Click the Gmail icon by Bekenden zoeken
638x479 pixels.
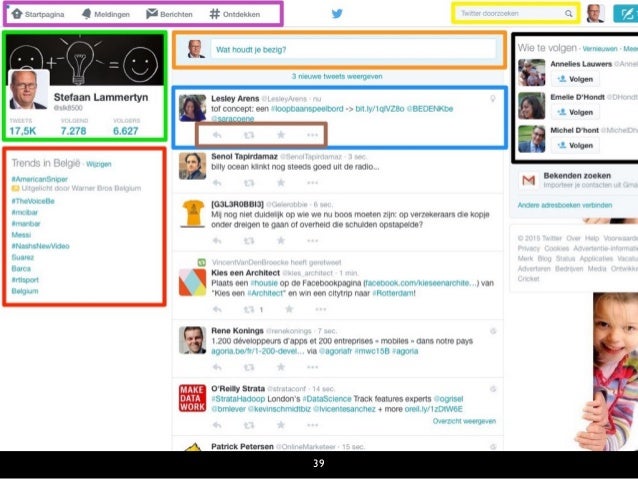[x=529, y=180]
